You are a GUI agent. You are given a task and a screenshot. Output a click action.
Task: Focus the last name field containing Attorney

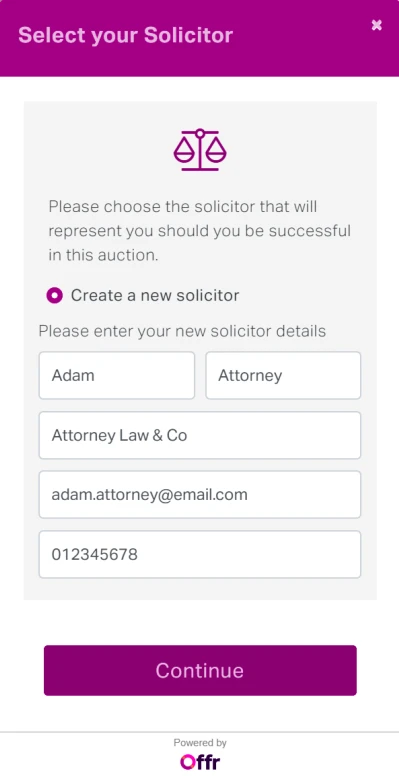283,375
